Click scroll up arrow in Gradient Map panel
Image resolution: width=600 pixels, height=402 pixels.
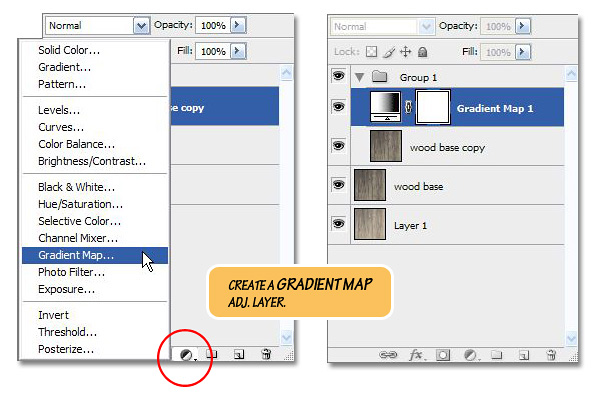571,73
